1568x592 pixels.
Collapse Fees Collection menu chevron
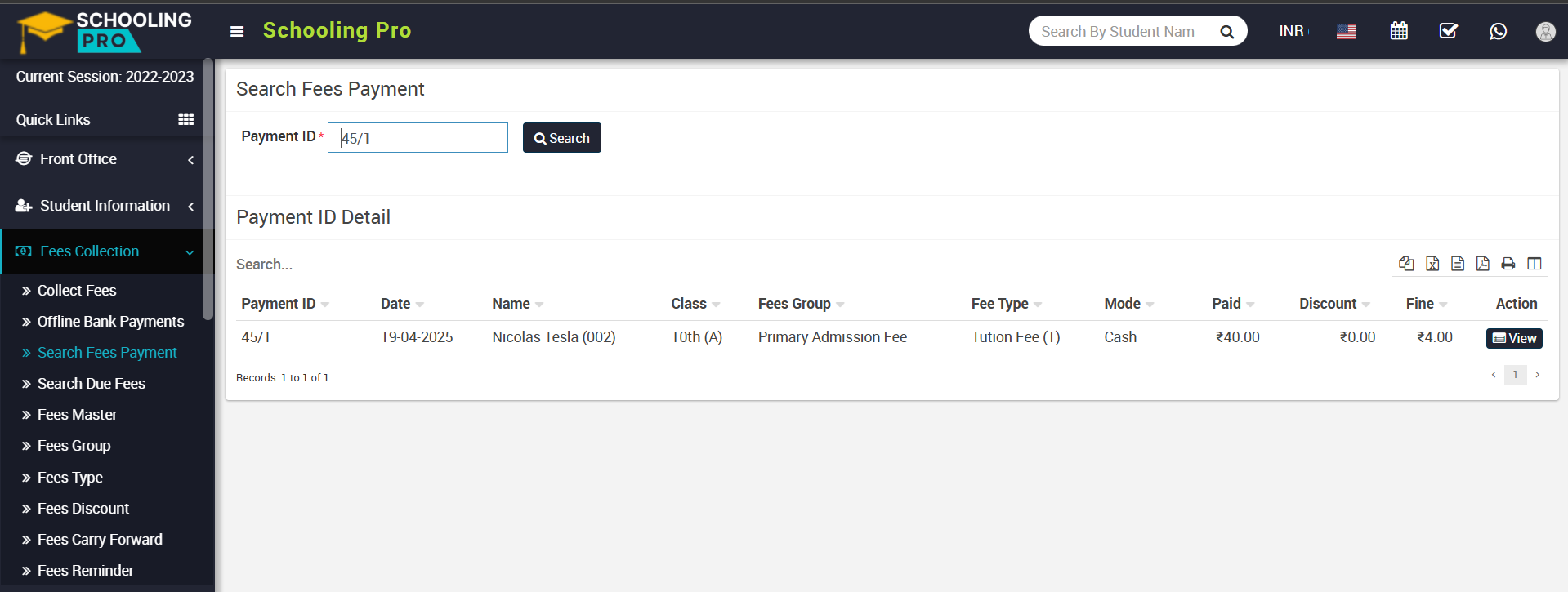[190, 252]
